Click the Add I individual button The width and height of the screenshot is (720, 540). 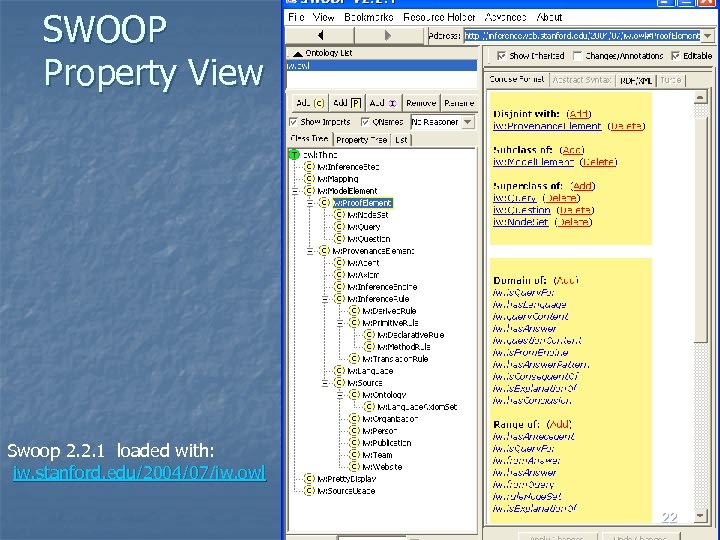pyautogui.click(x=383, y=103)
